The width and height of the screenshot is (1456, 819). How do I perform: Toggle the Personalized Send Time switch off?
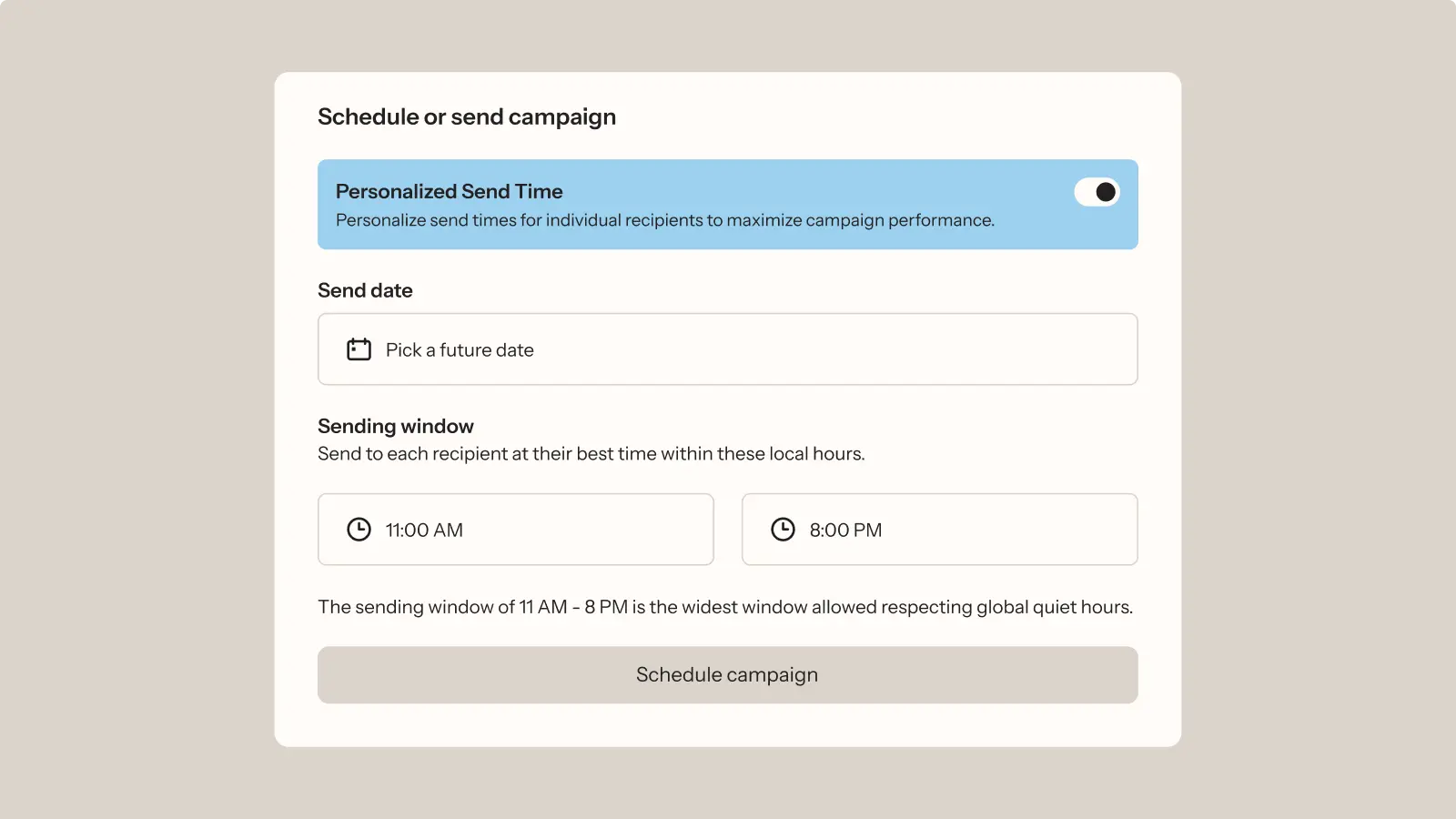(x=1097, y=191)
